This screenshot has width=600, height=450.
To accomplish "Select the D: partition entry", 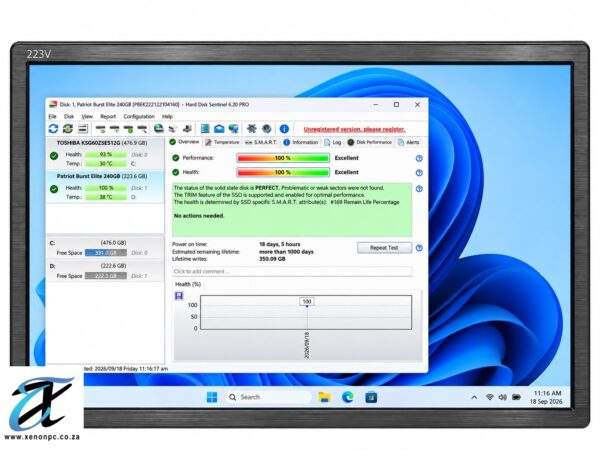I will click(x=105, y=271).
